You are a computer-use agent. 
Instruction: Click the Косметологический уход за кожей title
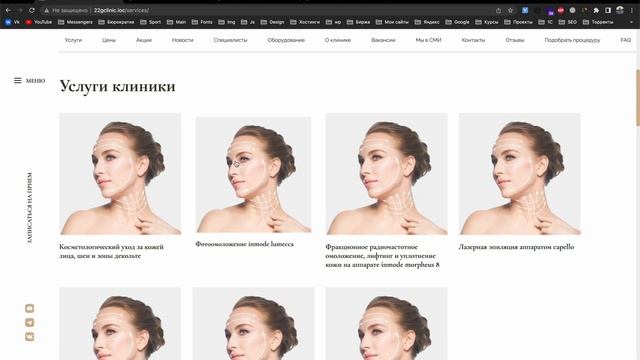coord(111,251)
